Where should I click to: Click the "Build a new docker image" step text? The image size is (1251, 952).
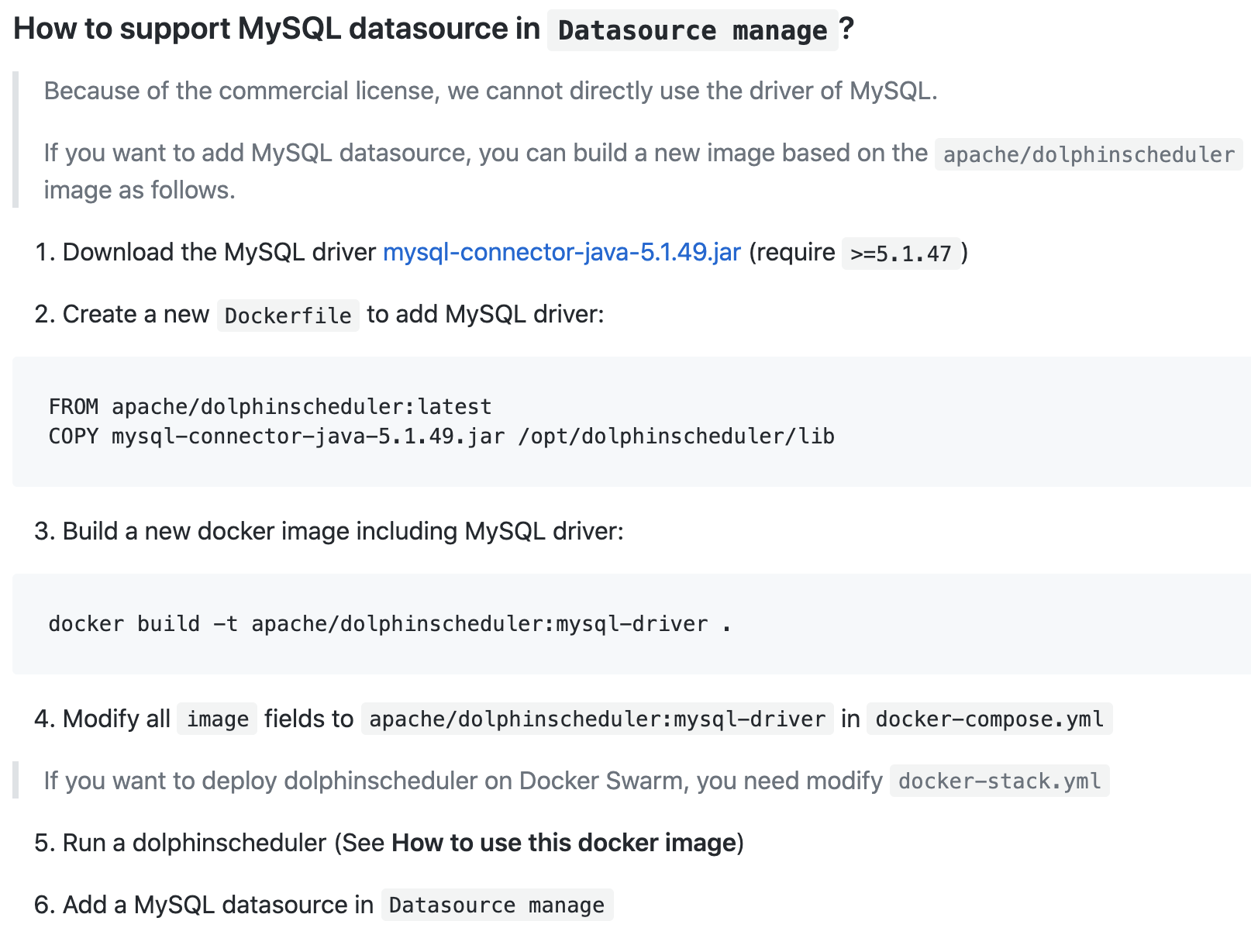342,532
